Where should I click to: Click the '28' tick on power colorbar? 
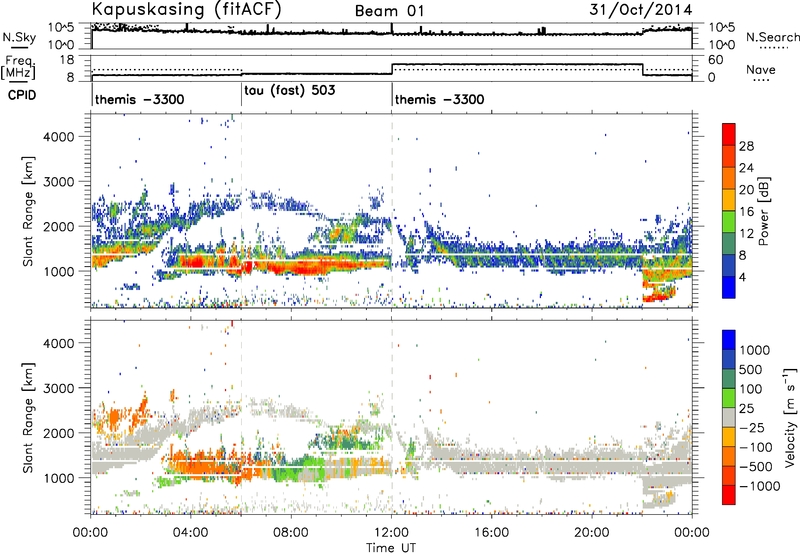746,146
